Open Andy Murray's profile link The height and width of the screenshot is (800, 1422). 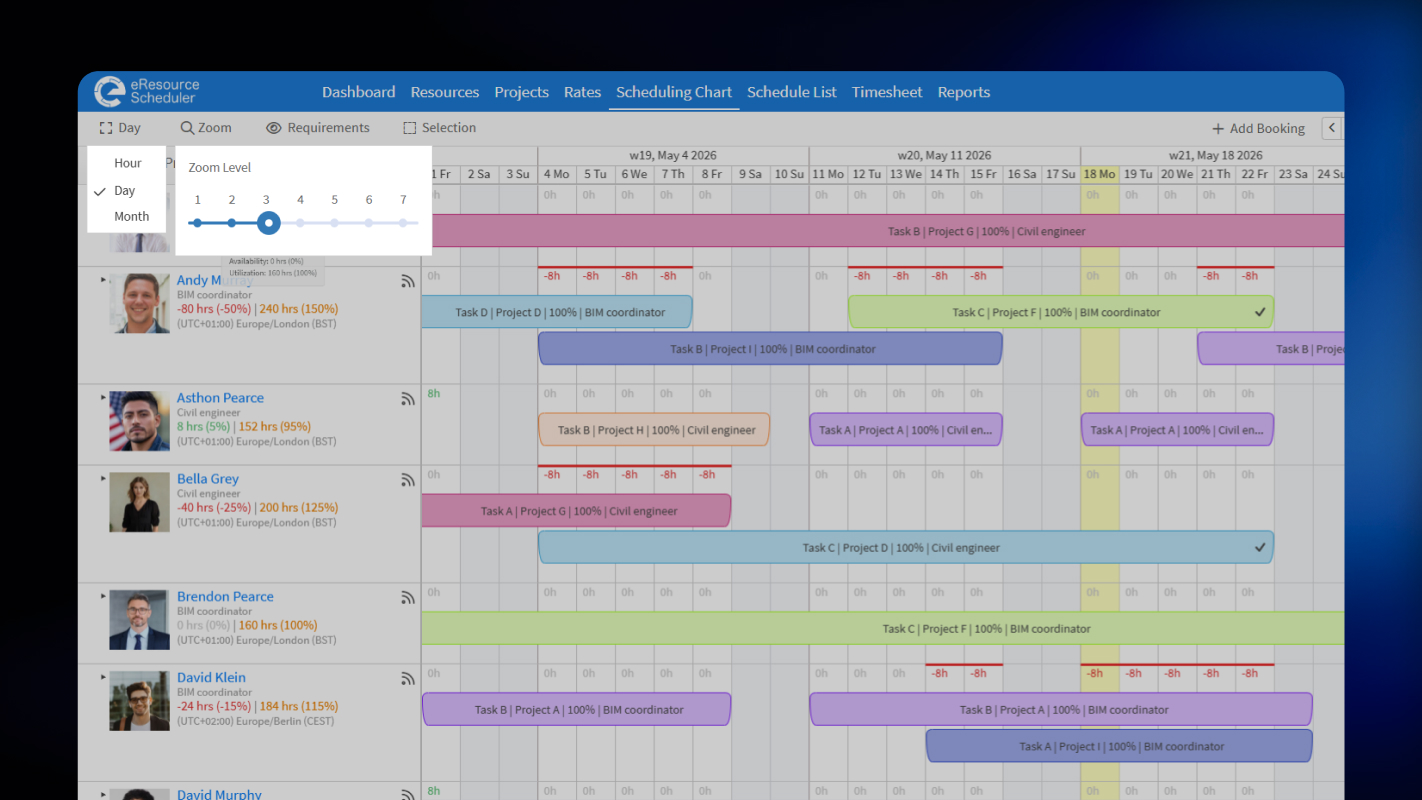214,280
